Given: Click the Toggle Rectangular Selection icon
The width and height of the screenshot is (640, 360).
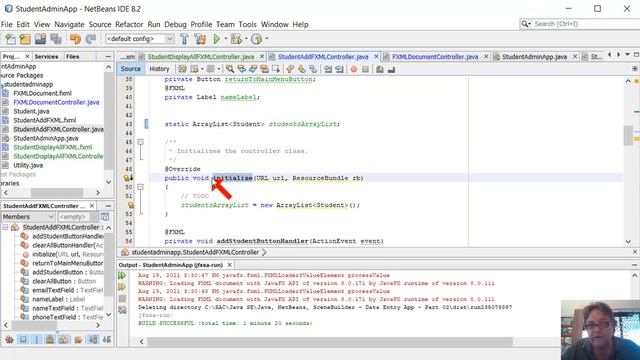Looking at the screenshot, I should (276, 69).
